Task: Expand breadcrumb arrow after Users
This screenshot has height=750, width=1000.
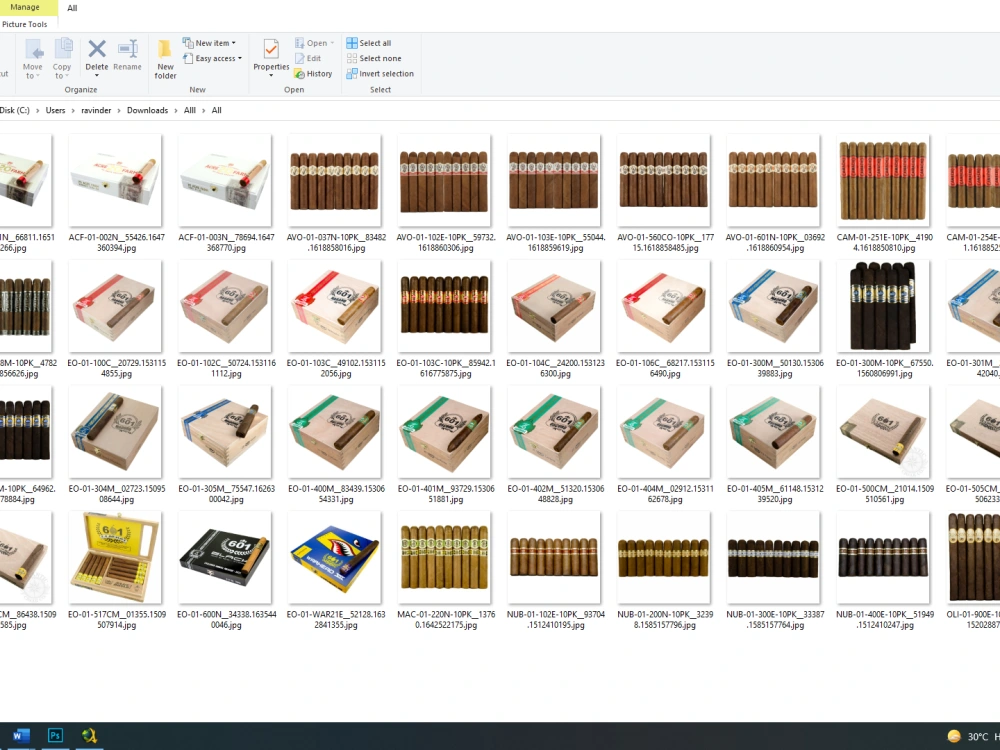Action: click(x=73, y=110)
